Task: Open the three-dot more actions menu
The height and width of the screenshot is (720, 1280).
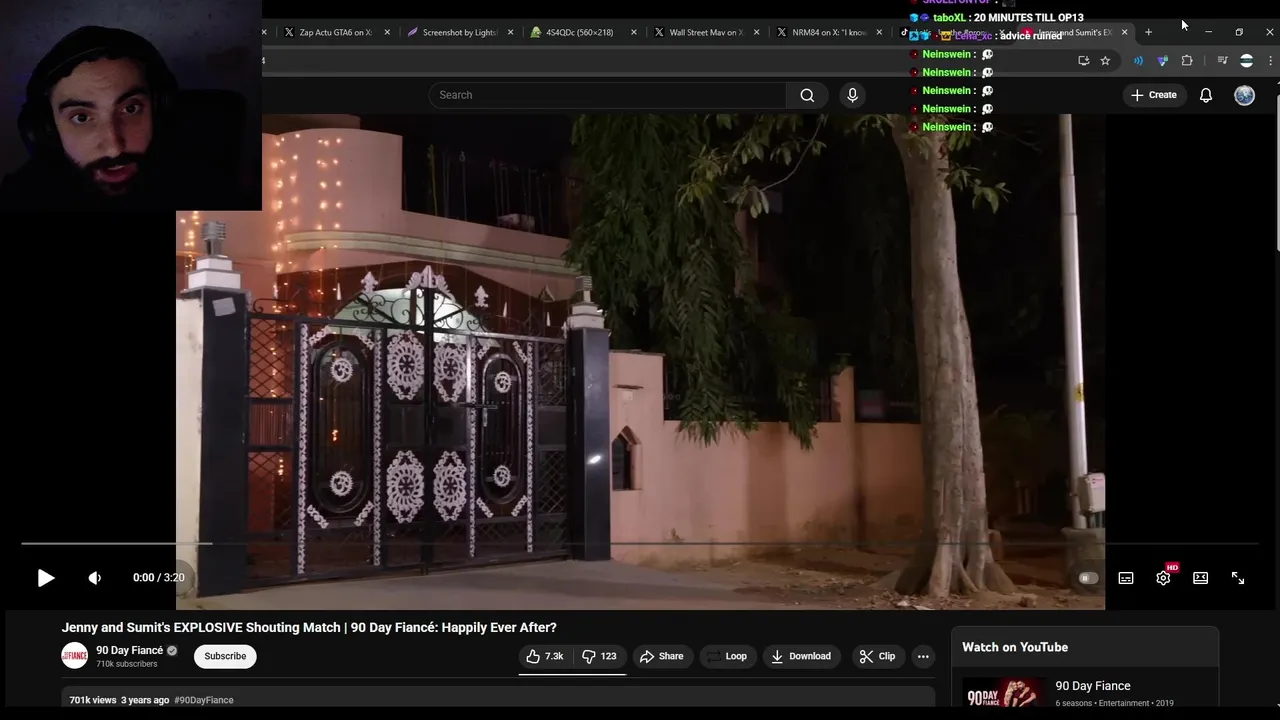Action: (923, 656)
